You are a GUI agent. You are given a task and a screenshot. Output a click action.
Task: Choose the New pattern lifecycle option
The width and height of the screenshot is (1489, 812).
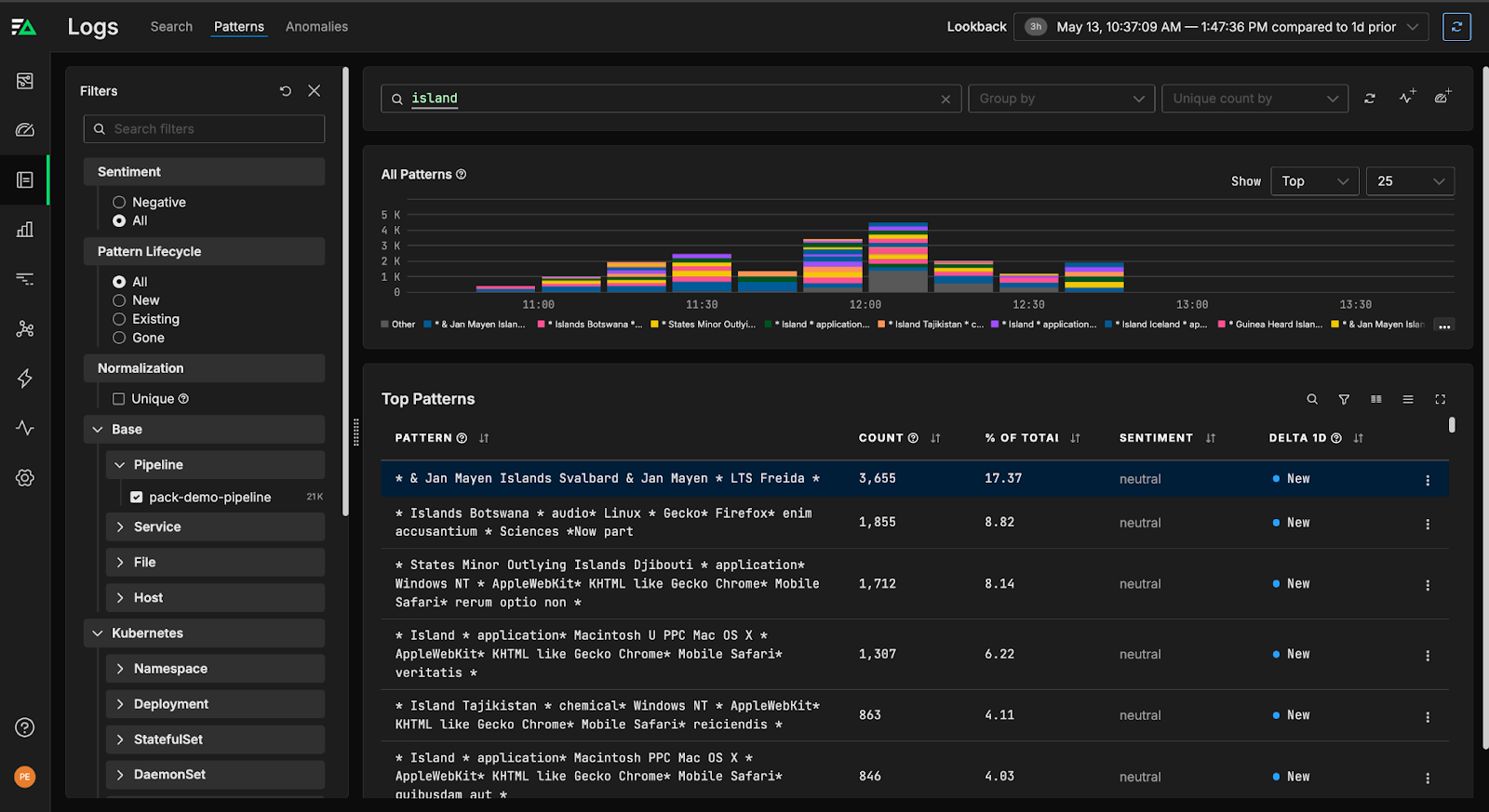coord(119,300)
